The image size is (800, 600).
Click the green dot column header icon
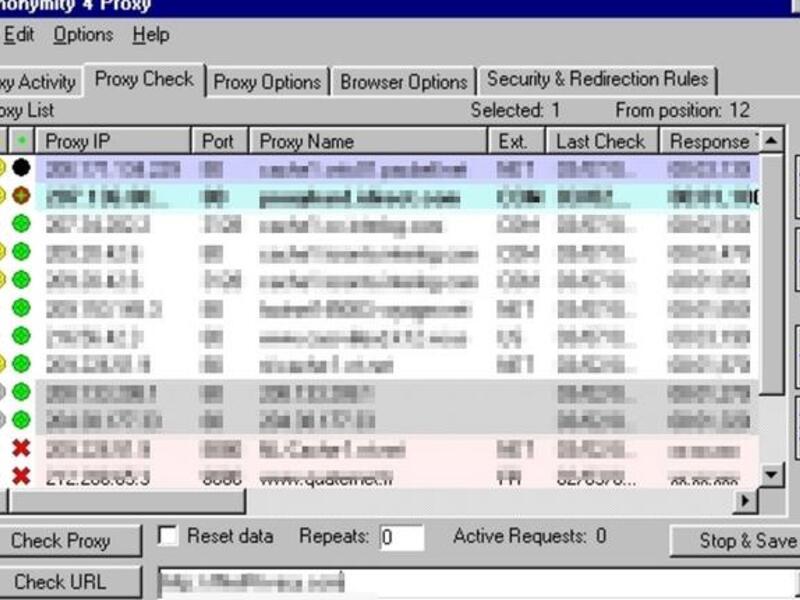tap(21, 141)
